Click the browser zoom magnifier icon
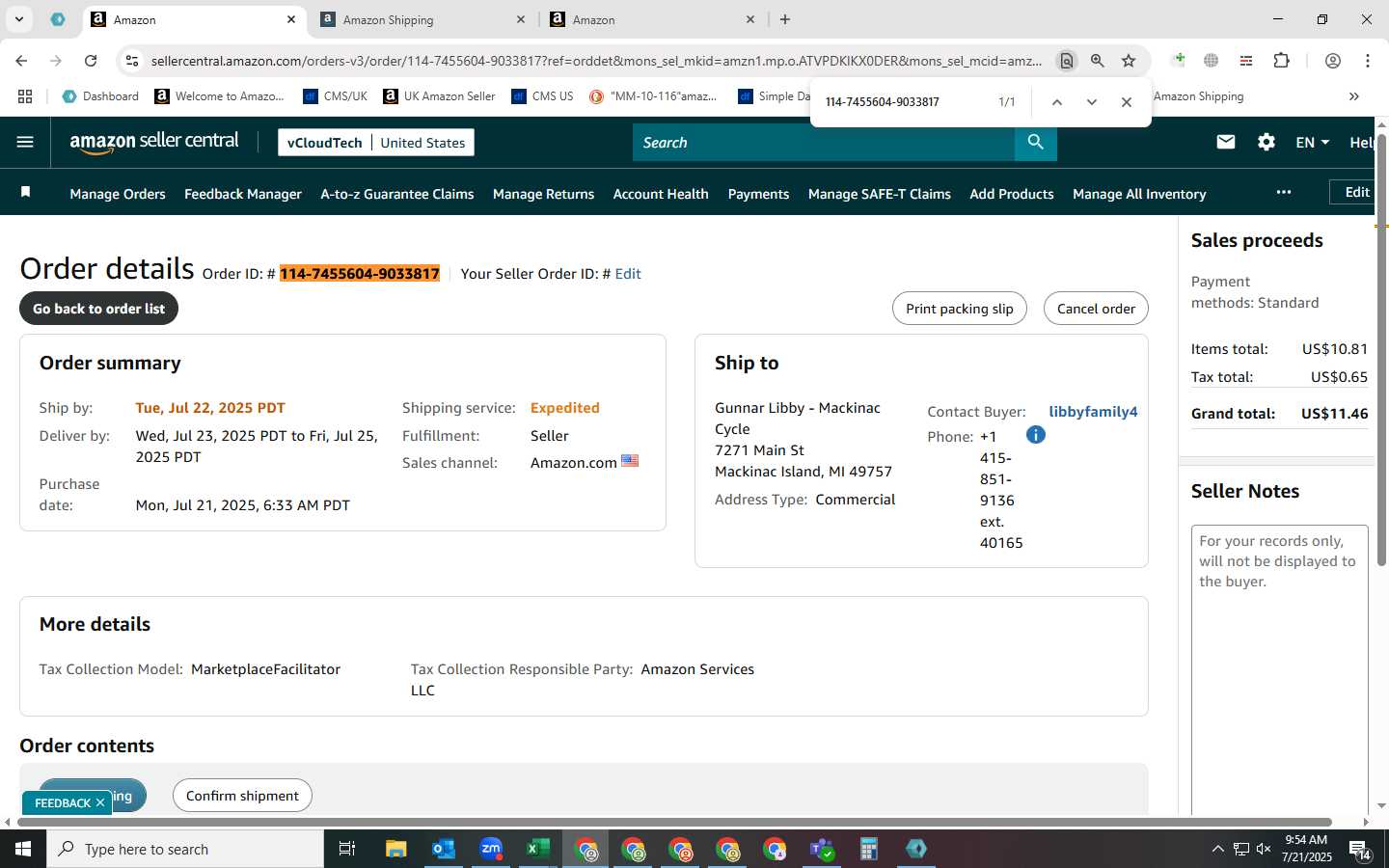 pyautogui.click(x=1097, y=61)
